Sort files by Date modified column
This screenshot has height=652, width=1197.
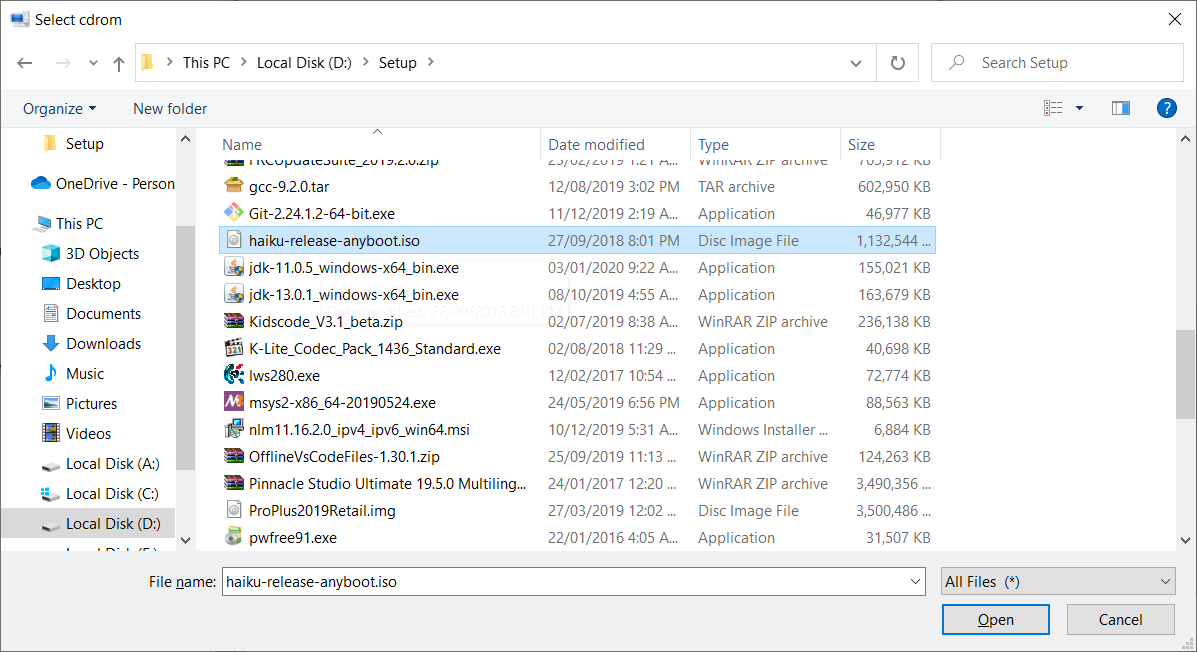pyautogui.click(x=596, y=145)
